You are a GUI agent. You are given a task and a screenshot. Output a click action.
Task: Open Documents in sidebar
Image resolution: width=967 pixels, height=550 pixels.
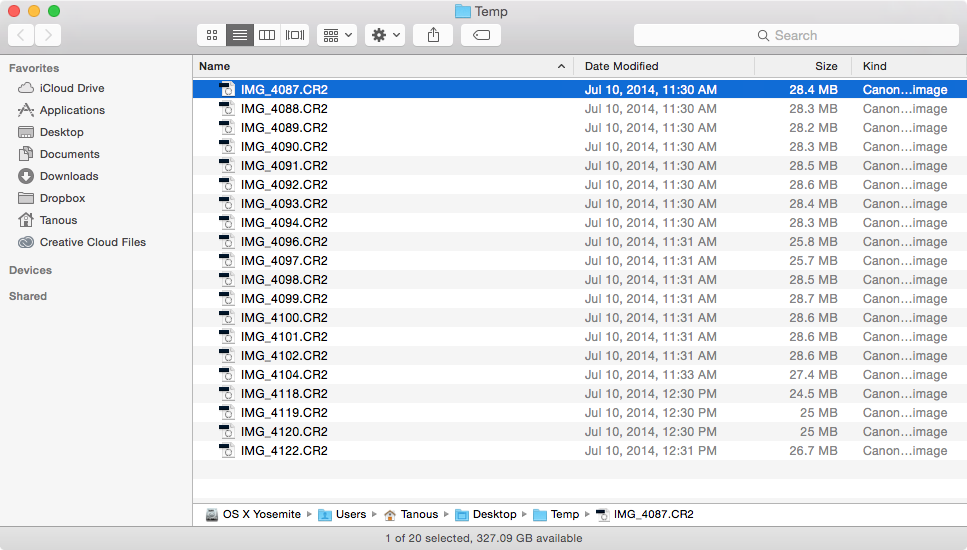59,154
